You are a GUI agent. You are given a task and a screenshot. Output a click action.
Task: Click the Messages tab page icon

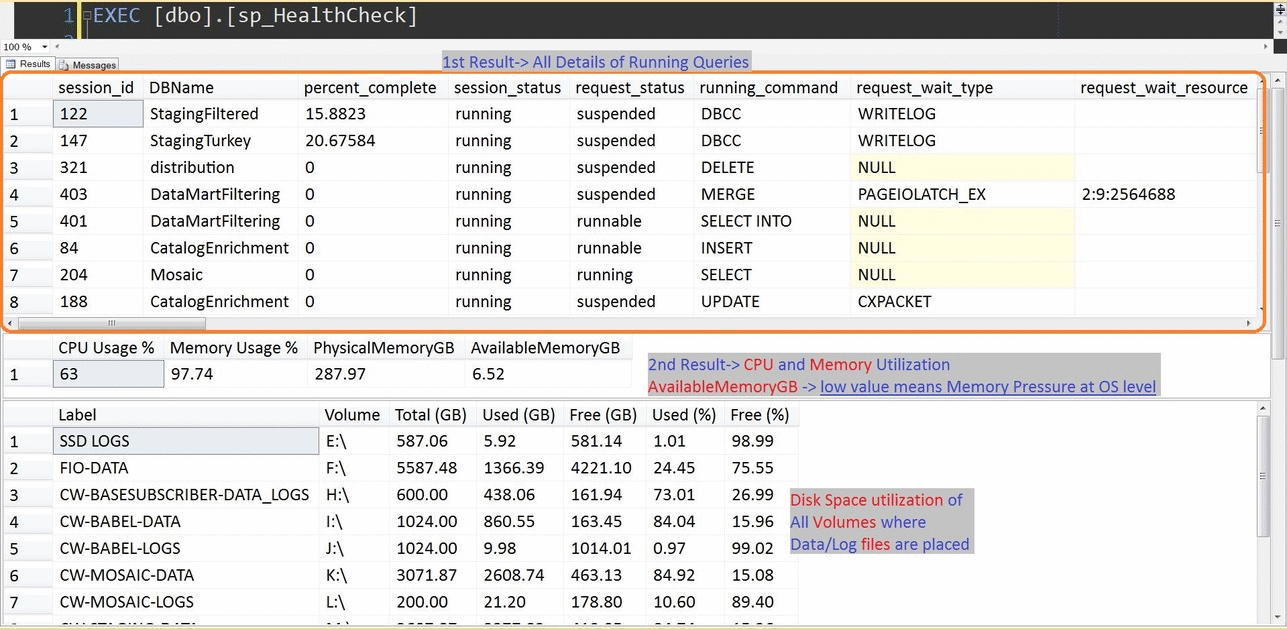pos(65,65)
